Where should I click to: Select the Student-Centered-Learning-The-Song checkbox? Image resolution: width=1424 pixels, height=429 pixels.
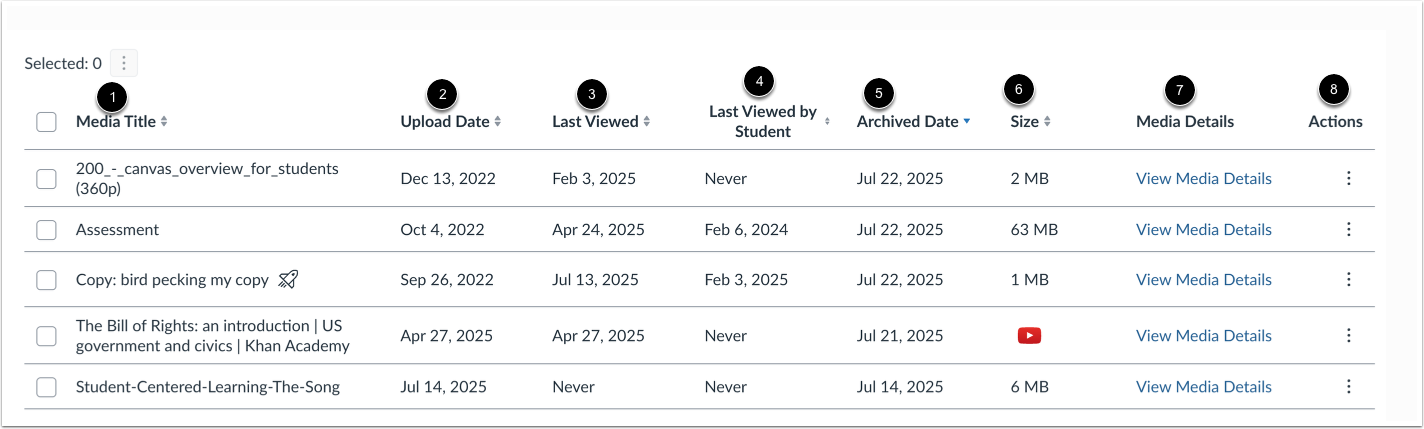46,387
